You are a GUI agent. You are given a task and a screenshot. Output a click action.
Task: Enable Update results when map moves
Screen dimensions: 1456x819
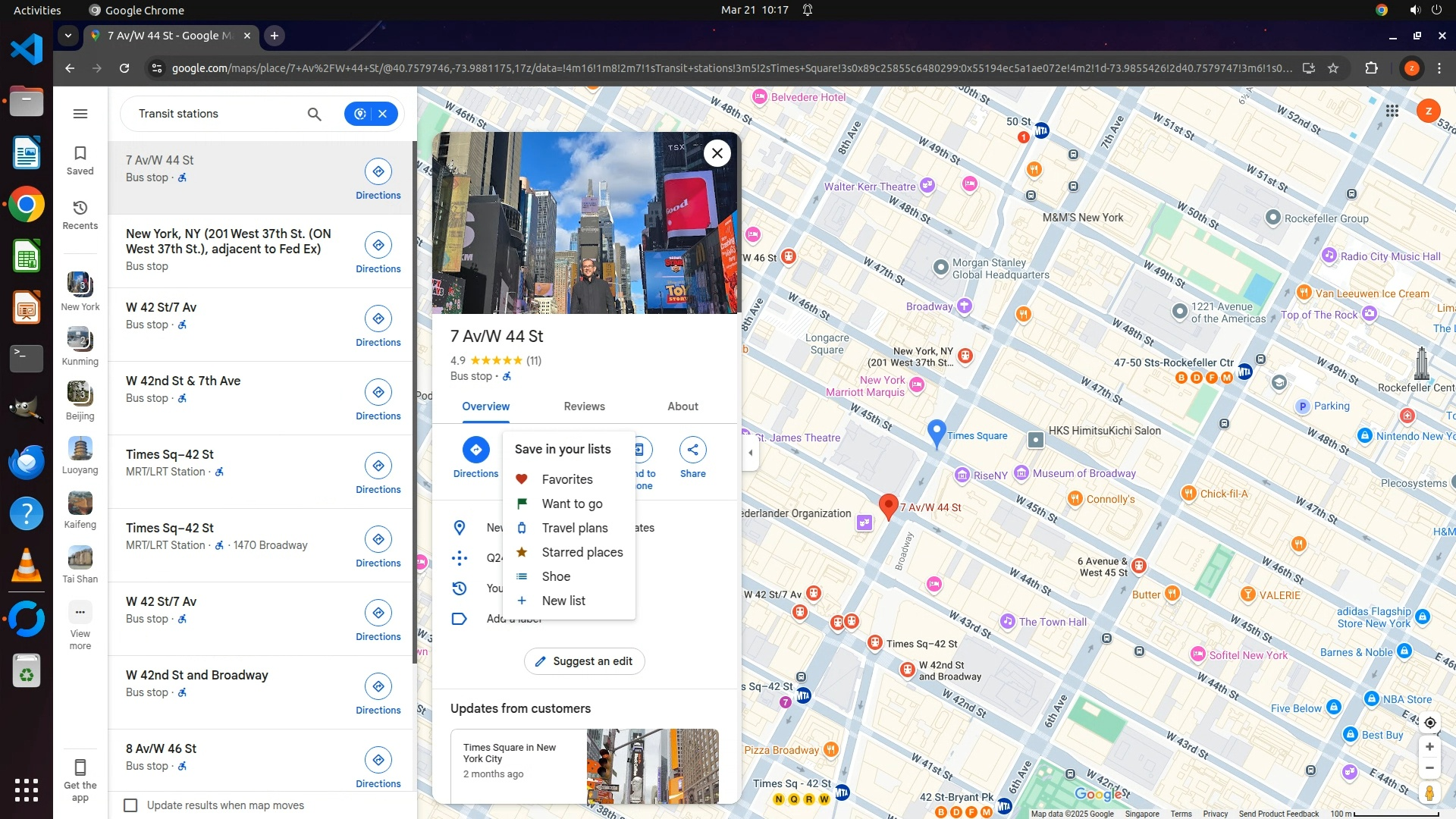pos(131,805)
